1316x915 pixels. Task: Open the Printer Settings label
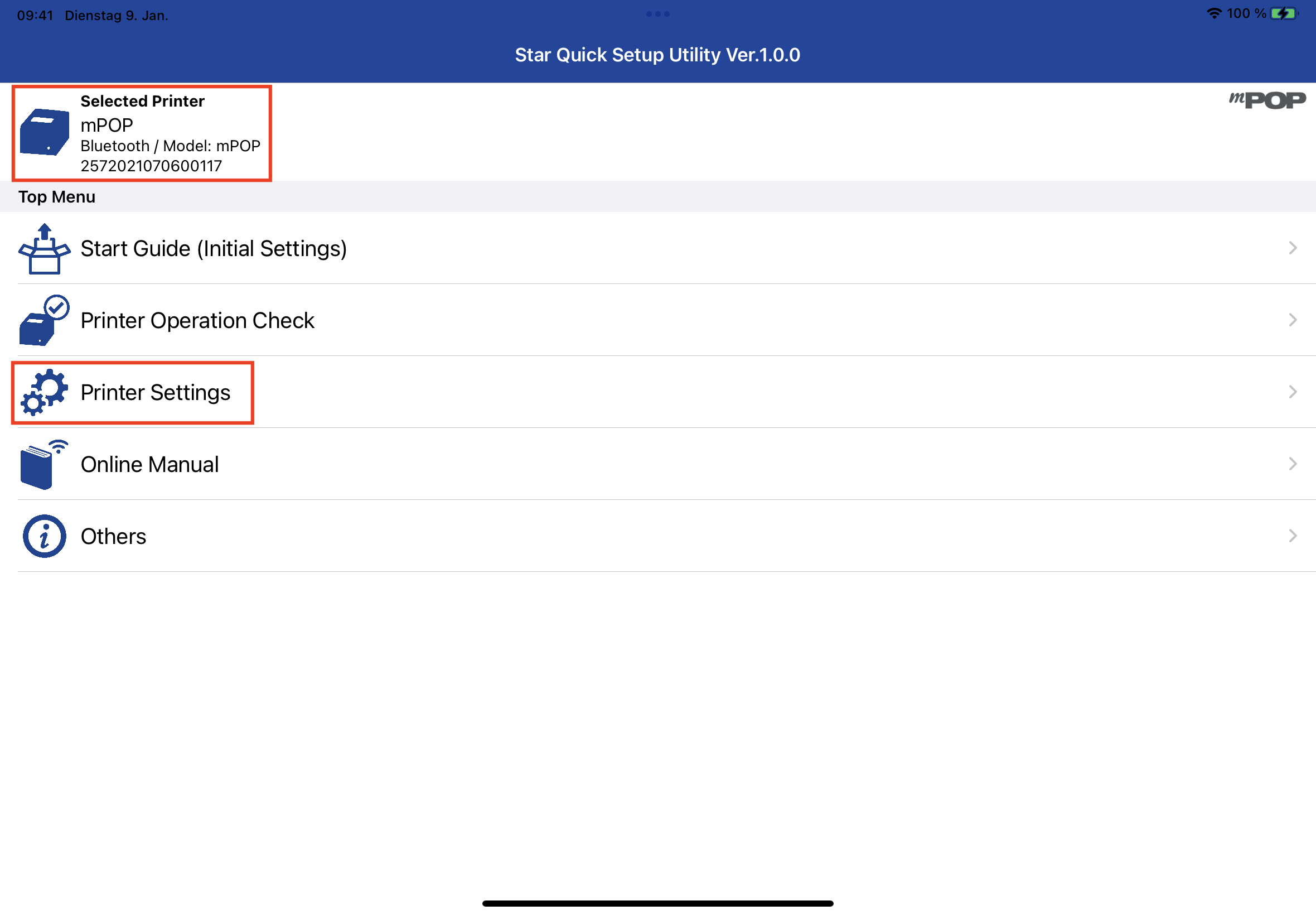pos(155,393)
